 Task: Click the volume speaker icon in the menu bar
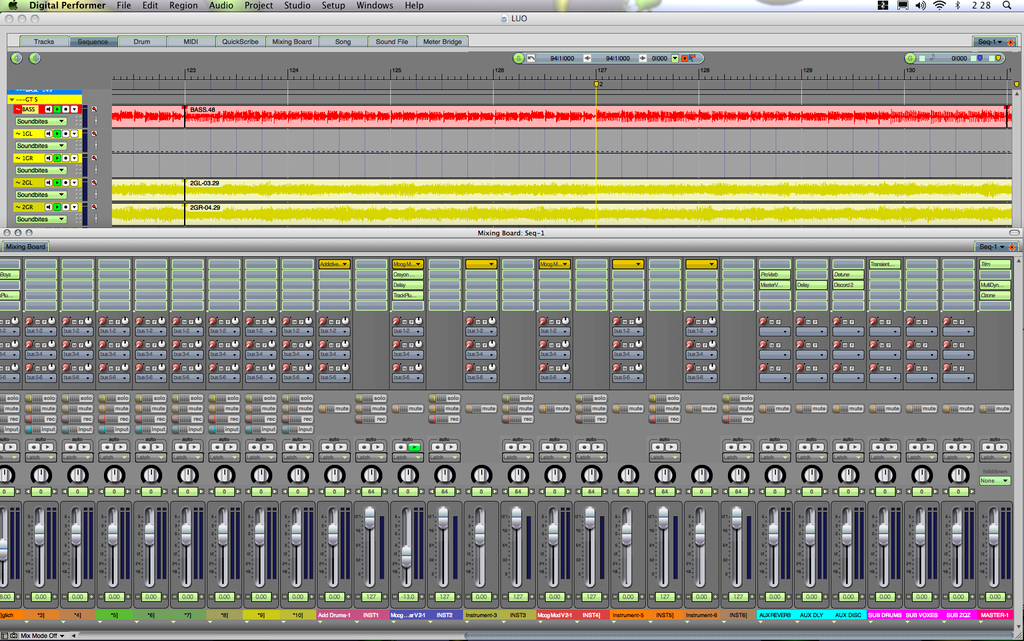coord(921,5)
